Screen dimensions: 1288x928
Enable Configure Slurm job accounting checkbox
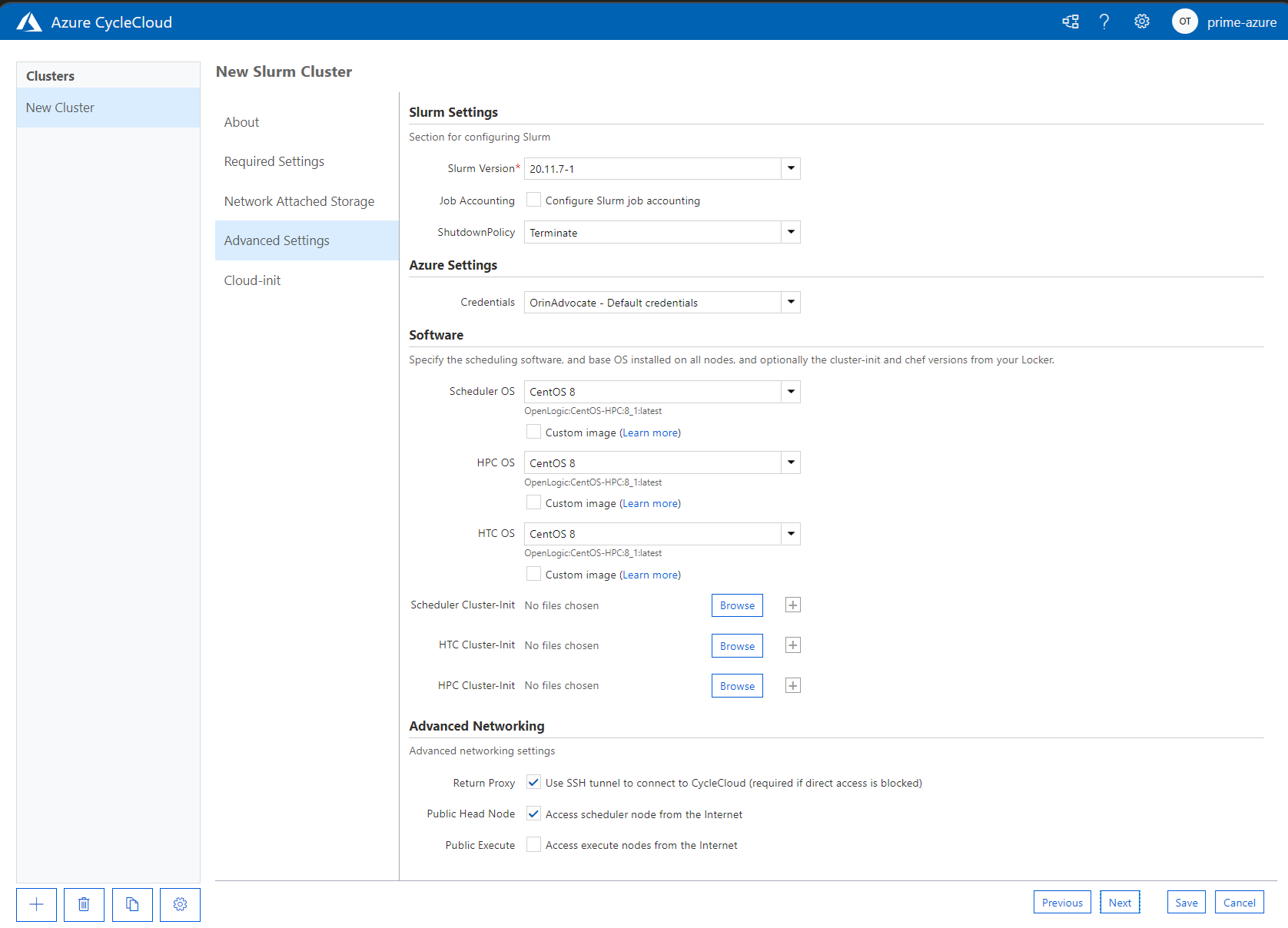click(533, 200)
